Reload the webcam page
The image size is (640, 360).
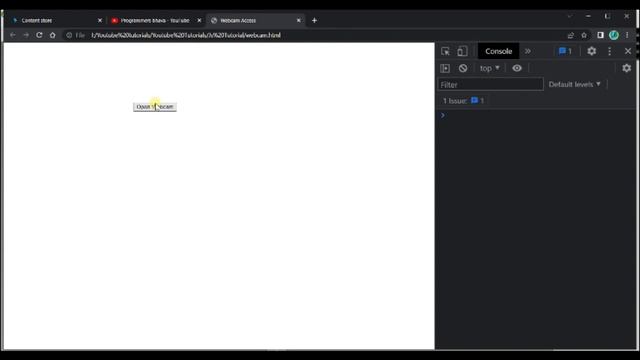[x=39, y=35]
